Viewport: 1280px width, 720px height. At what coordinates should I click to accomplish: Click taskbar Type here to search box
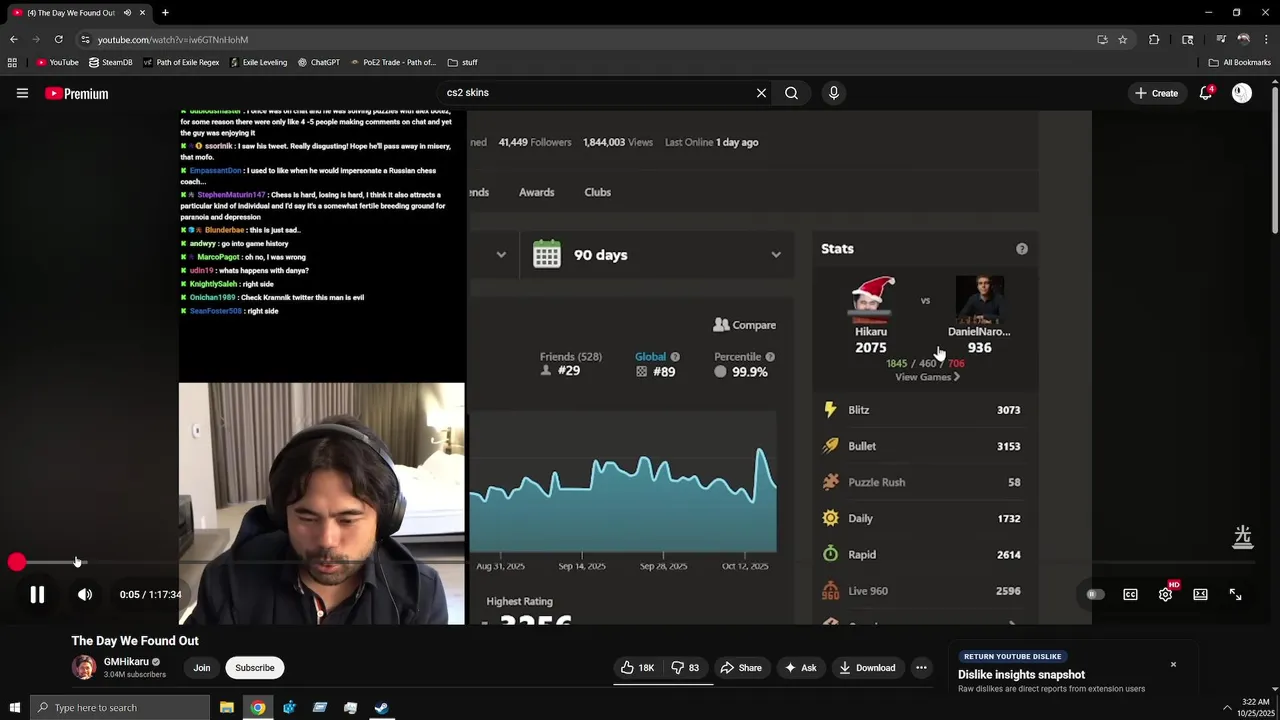120,708
